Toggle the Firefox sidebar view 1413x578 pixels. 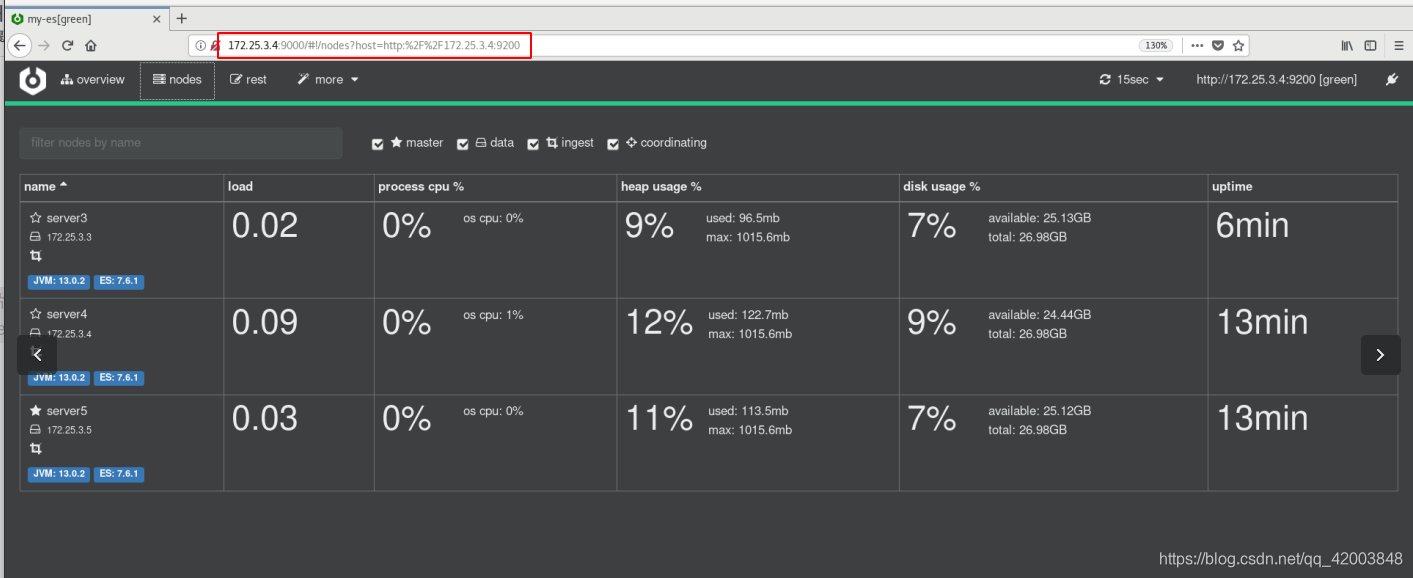(x=1370, y=45)
